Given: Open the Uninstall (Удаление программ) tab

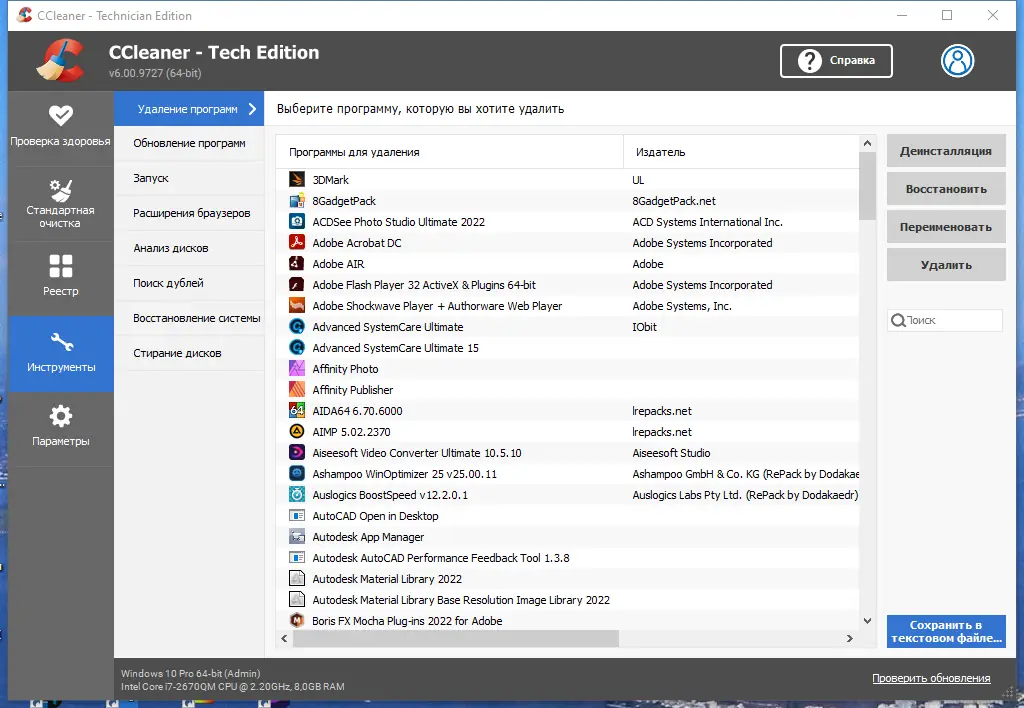Looking at the screenshot, I should [x=189, y=109].
